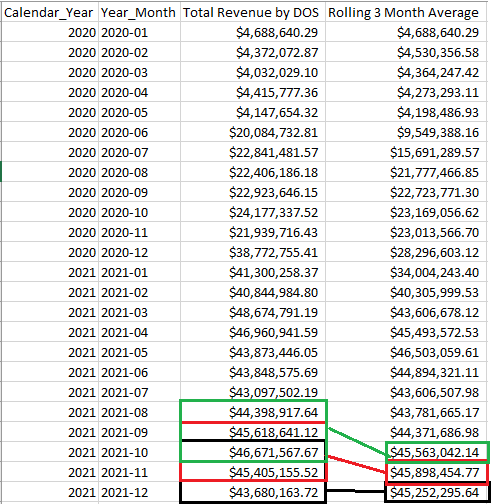Click rolling average cell $15,691,289.57
Image resolution: width=492 pixels, height=504 pixels.
(x=406, y=152)
